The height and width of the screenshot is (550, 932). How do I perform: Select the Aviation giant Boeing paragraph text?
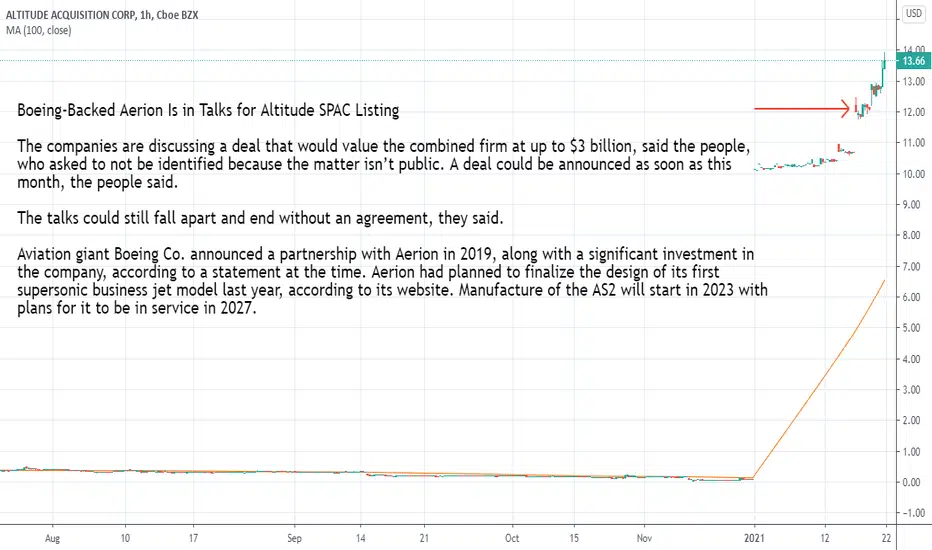[392, 281]
